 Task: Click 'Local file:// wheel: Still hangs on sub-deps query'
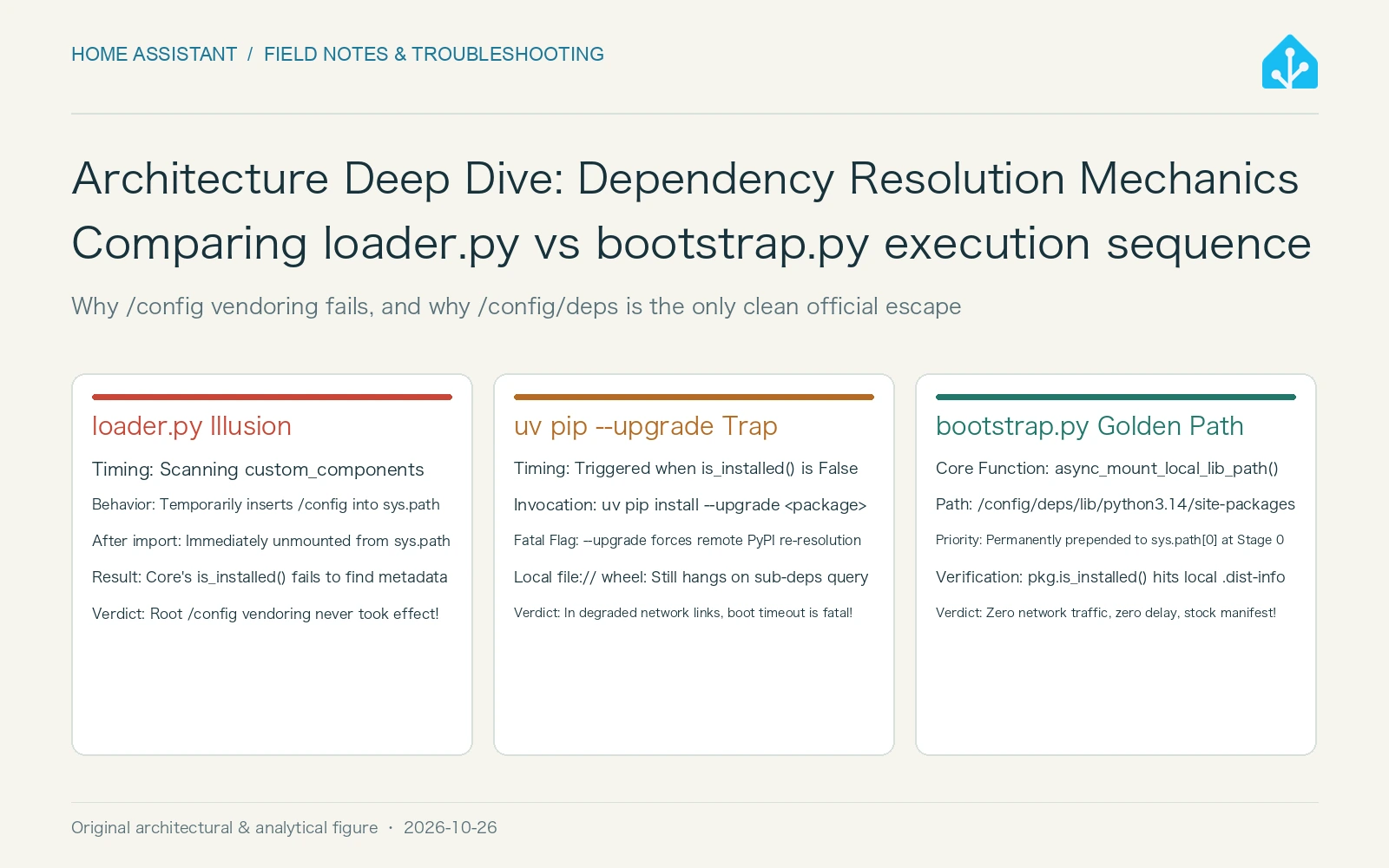coord(691,577)
